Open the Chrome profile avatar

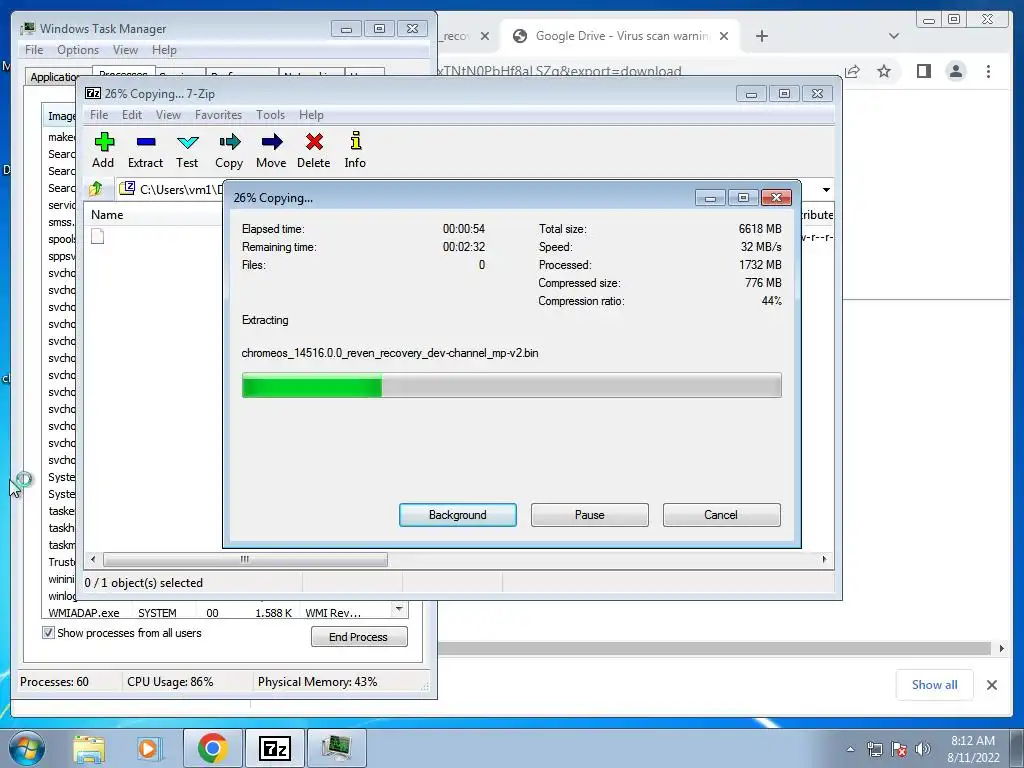pos(956,71)
